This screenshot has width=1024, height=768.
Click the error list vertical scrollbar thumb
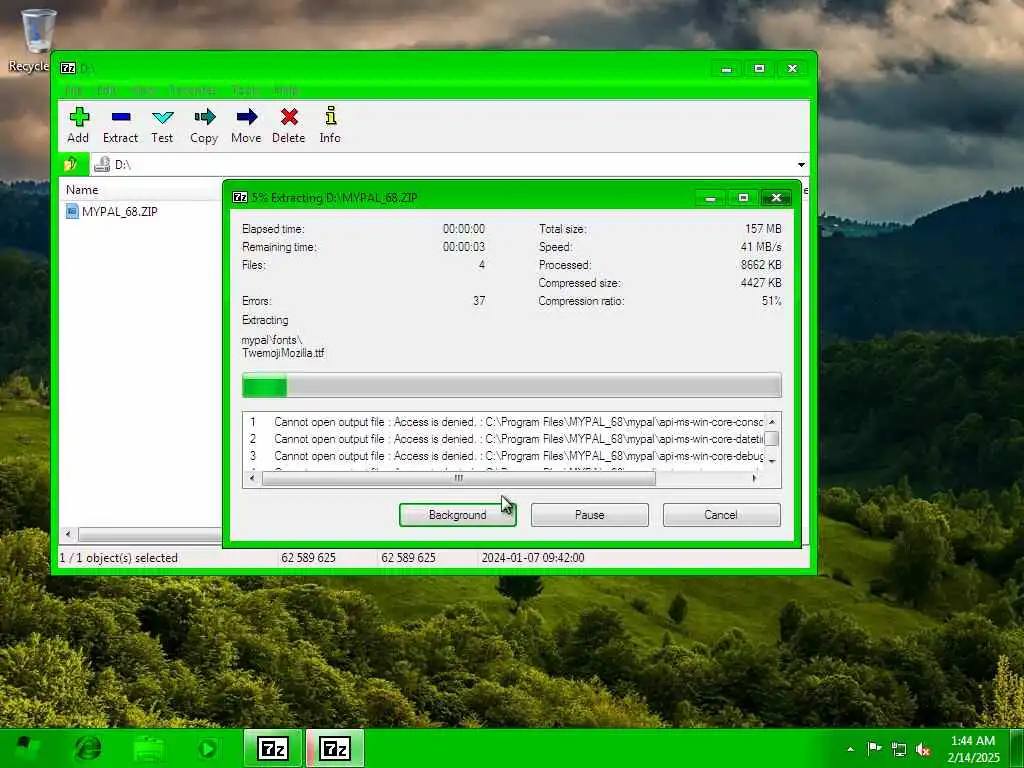point(771,438)
